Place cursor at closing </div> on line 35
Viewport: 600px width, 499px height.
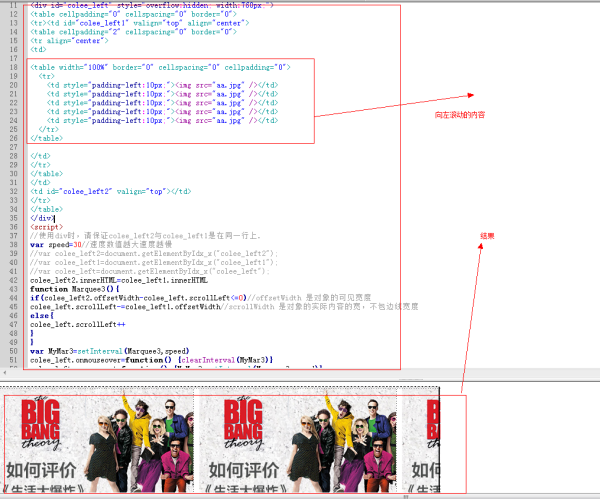(x=42, y=218)
